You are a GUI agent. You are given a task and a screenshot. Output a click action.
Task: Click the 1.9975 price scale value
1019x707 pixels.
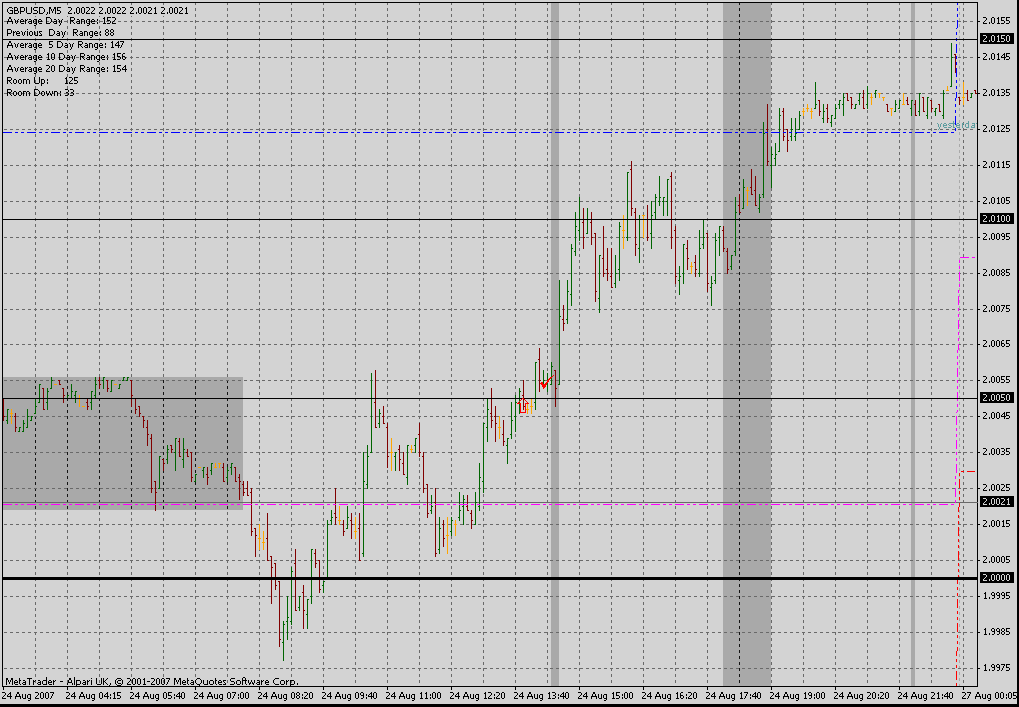click(x=996, y=667)
